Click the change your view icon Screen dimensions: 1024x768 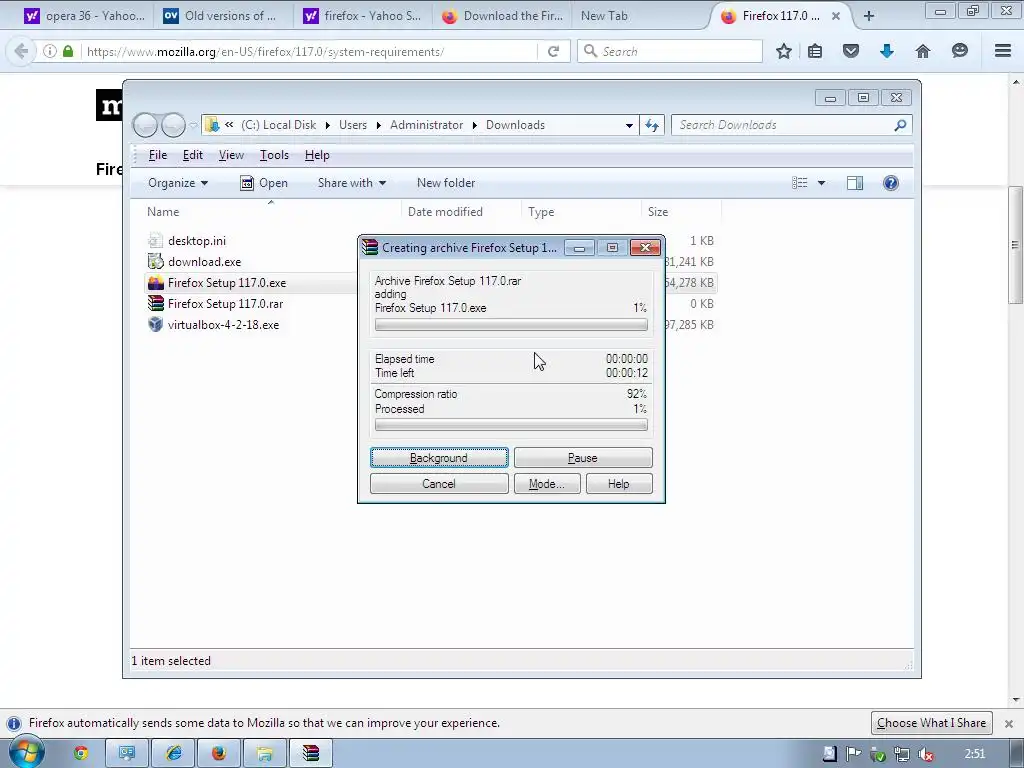coord(800,183)
